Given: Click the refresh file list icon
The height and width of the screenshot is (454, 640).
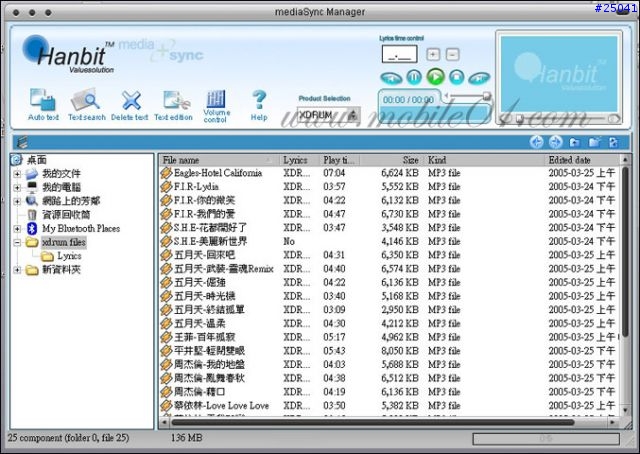Looking at the screenshot, I should (x=613, y=142).
